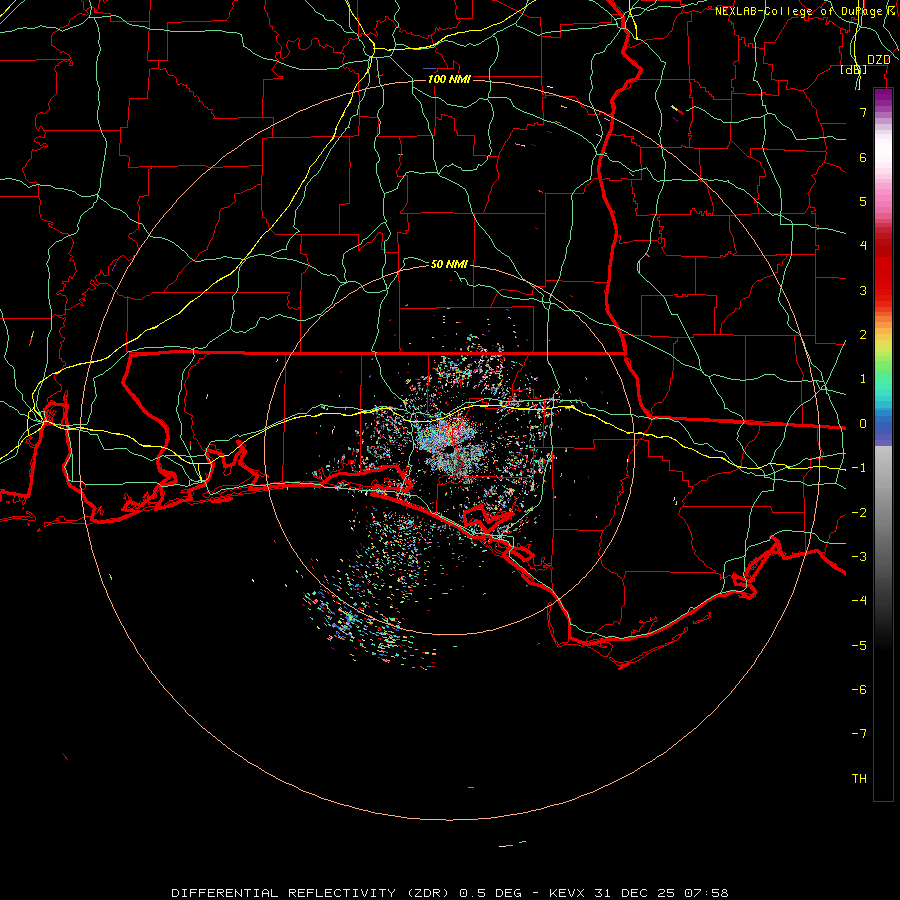The width and height of the screenshot is (900, 900).
Task: Click the Differential Reflectivity KEVX caption text
Action: pos(450,893)
